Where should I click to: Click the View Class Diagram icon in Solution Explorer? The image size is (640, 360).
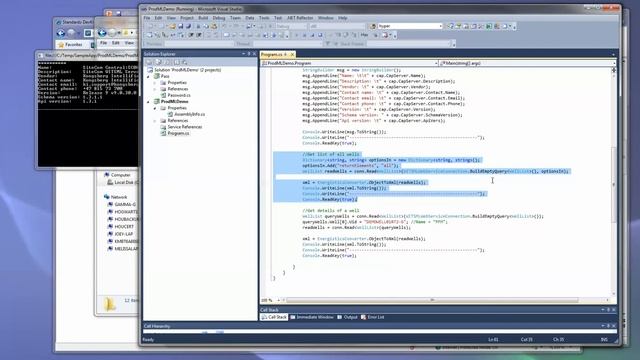pos(184,62)
